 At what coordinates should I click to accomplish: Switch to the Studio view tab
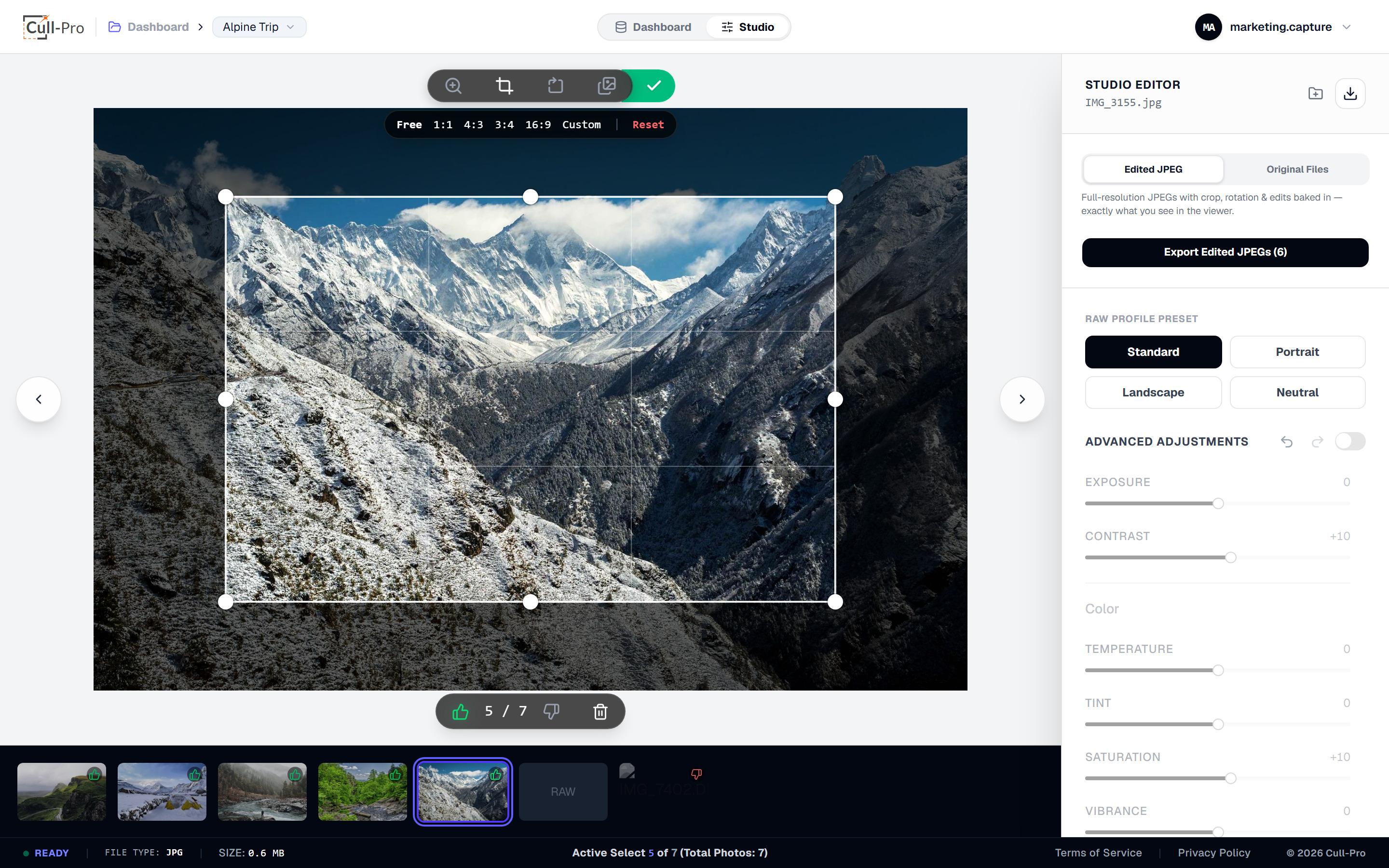tap(747, 27)
